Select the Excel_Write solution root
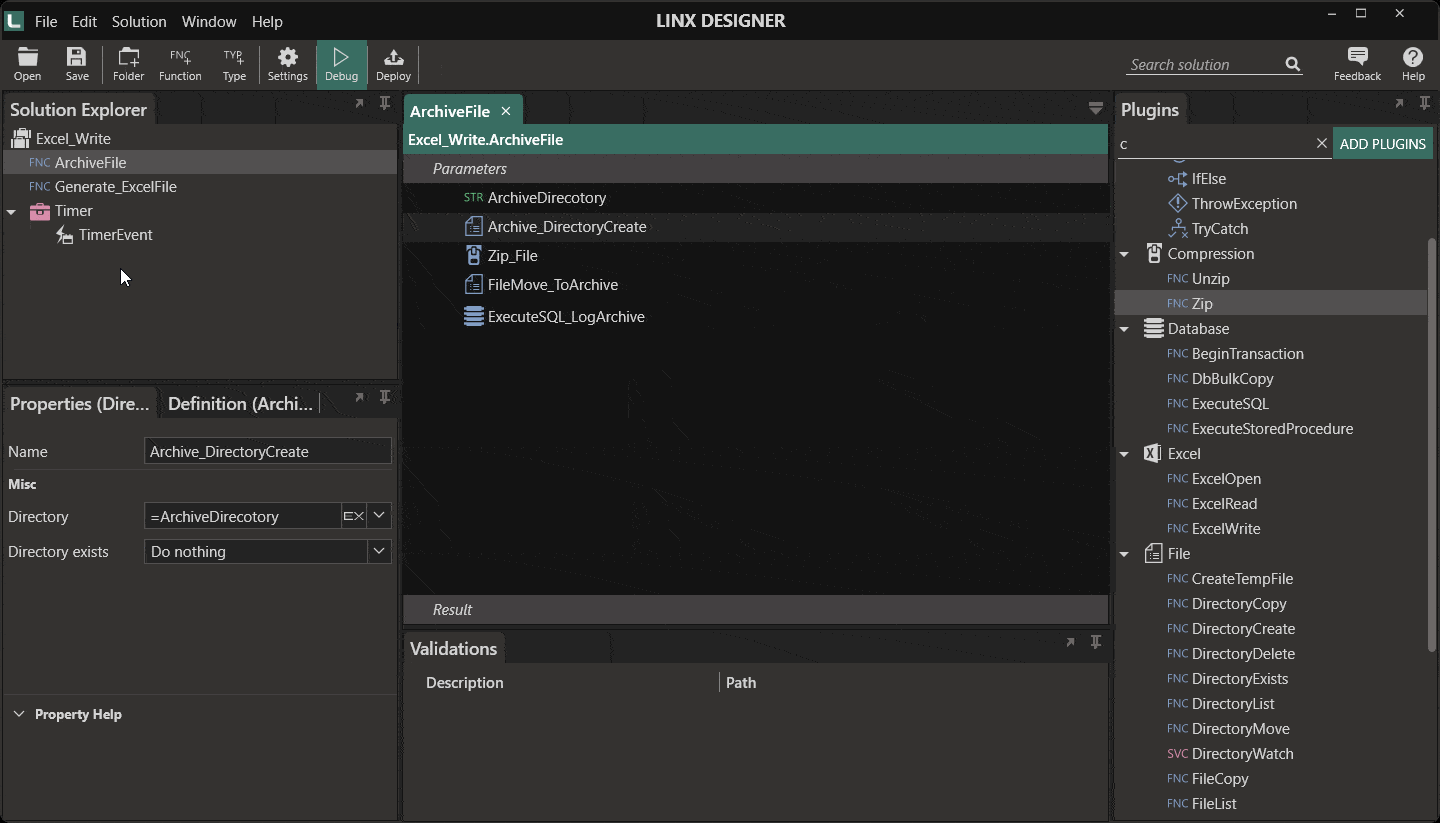 click(x=60, y=139)
